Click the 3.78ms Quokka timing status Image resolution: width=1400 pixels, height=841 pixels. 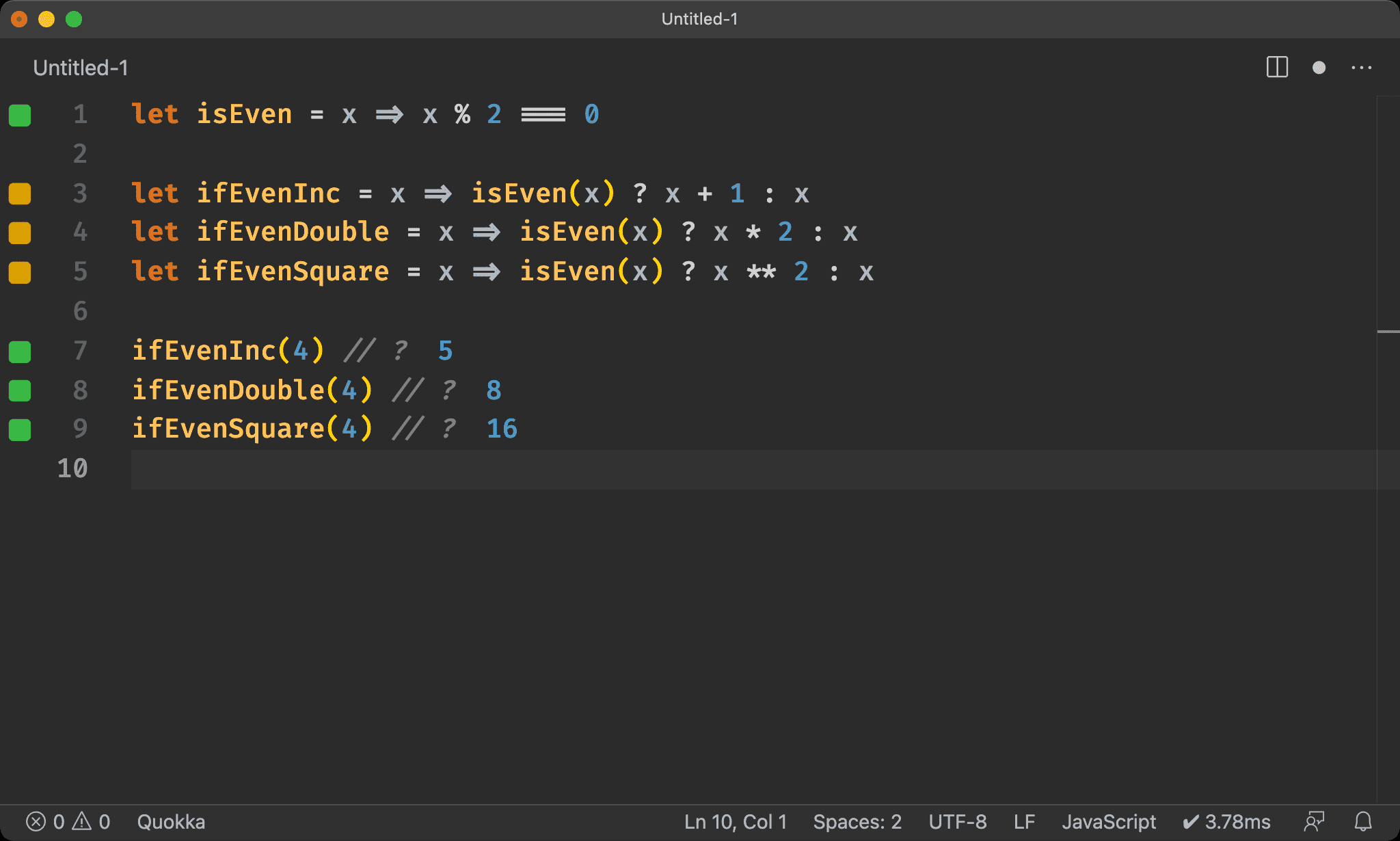tap(1227, 821)
